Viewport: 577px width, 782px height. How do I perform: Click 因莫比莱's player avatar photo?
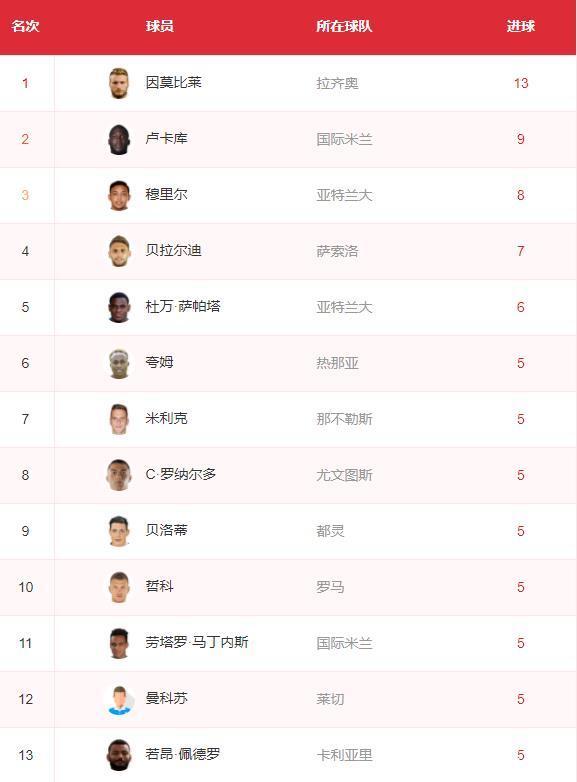point(119,83)
